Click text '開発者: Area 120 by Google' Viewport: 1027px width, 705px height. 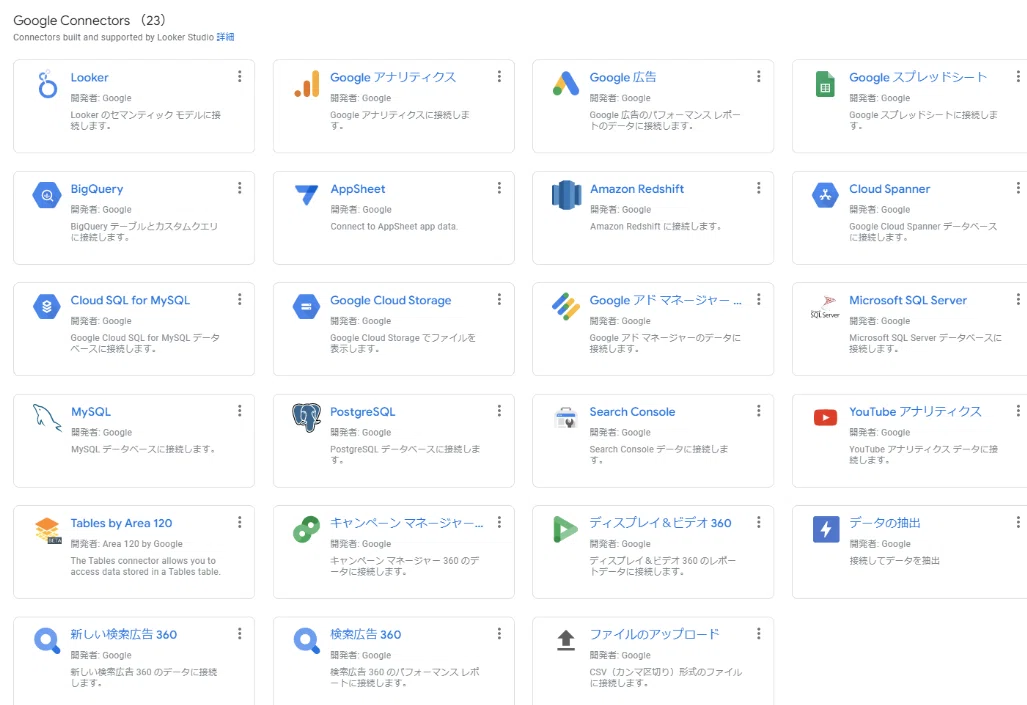pos(126,544)
